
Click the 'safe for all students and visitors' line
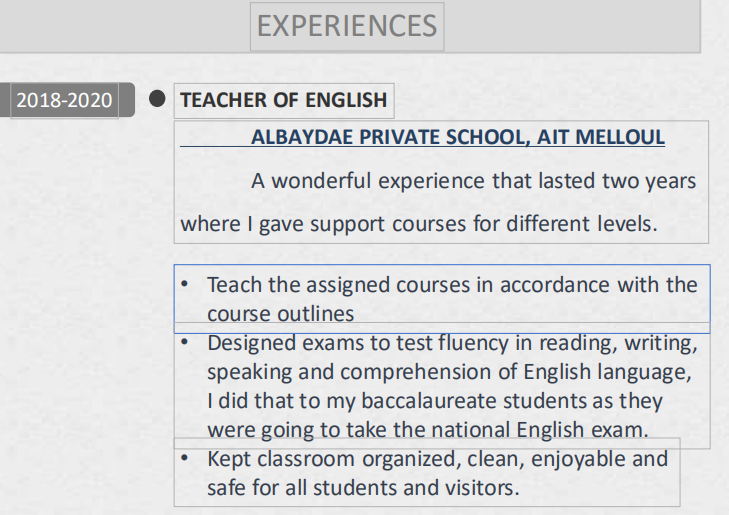pyautogui.click(x=364, y=489)
